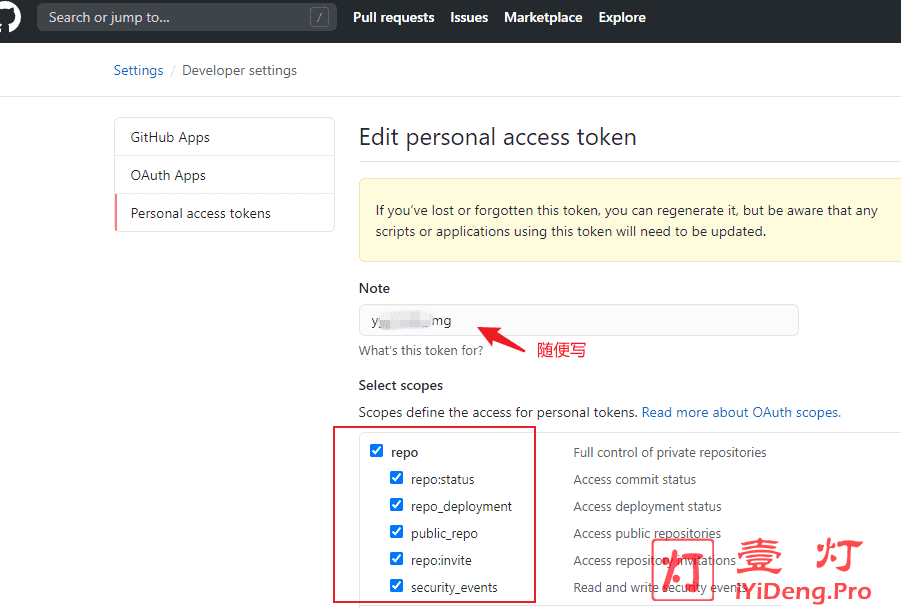Toggle the public_repo checkbox
Viewport: 901px width, 608px height.
(x=396, y=532)
